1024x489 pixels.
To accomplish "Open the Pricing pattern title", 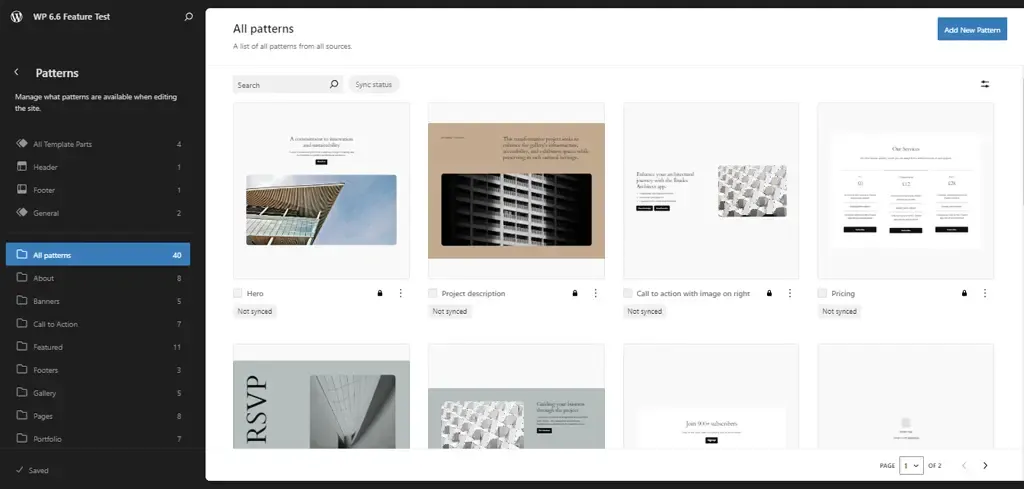I will pos(843,293).
